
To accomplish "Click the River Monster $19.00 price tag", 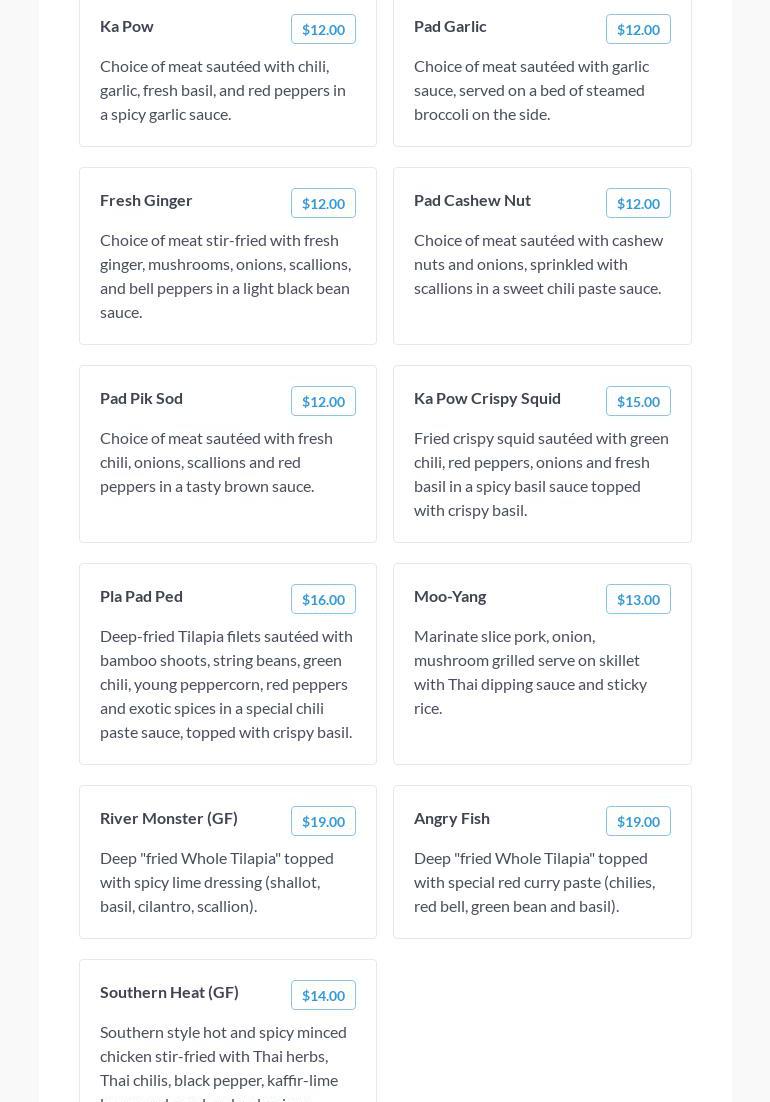I will pos(323,822).
